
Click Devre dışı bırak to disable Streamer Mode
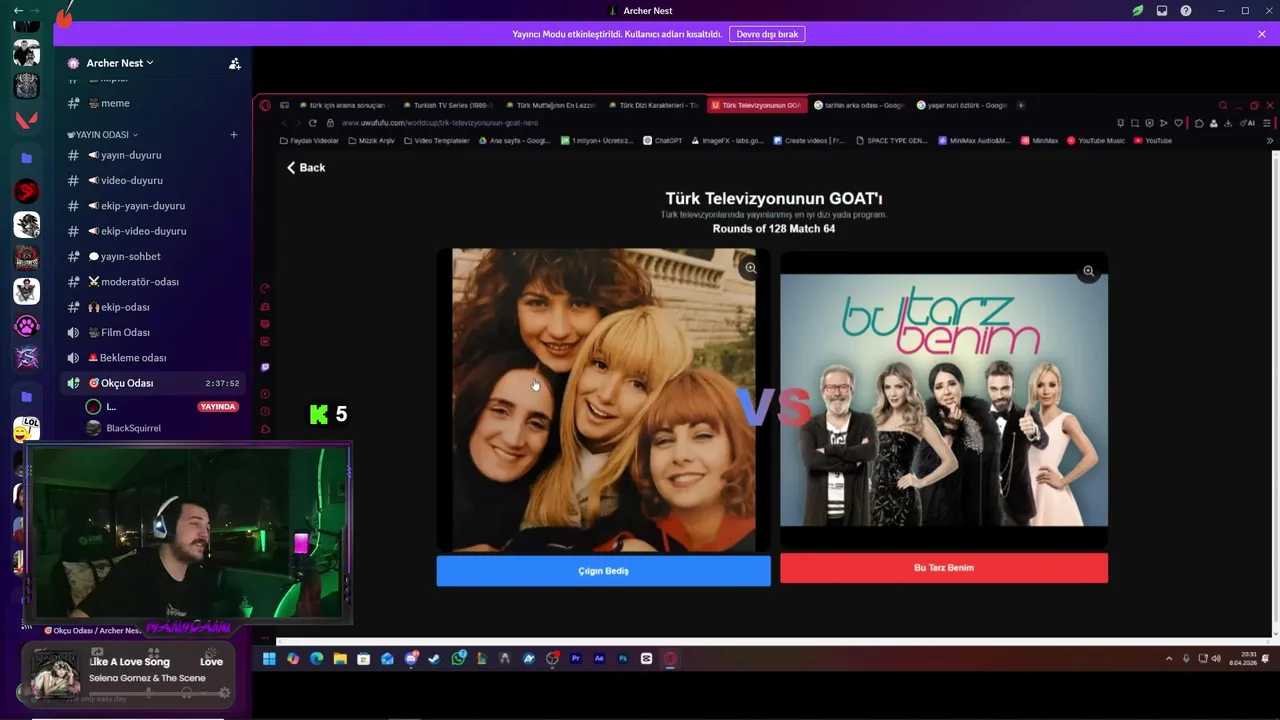click(x=767, y=34)
